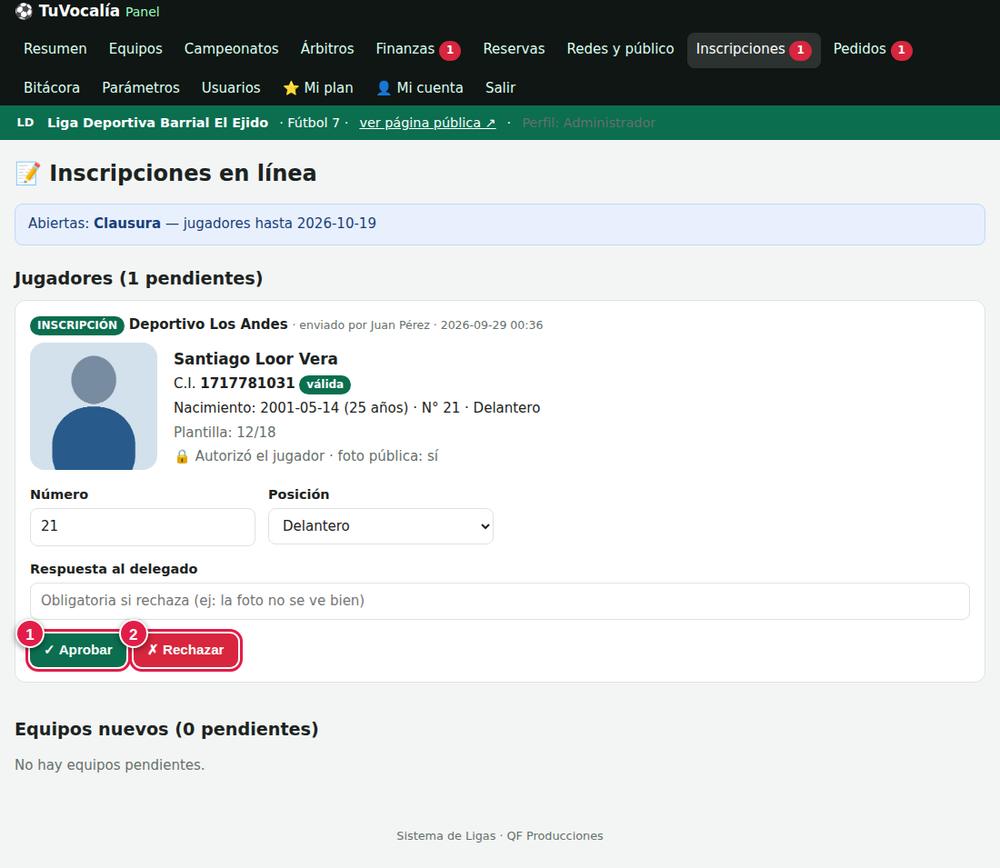This screenshot has width=1000, height=868.
Task: Open the Bitácora log
Action: (x=52, y=88)
